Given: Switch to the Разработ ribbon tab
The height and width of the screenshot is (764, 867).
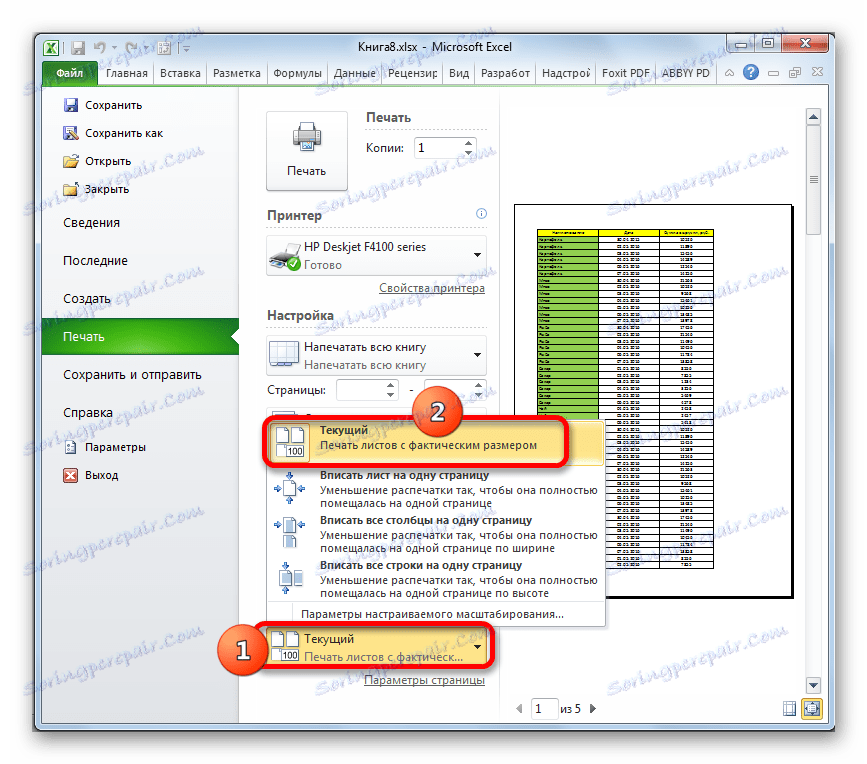Looking at the screenshot, I should coord(505,73).
